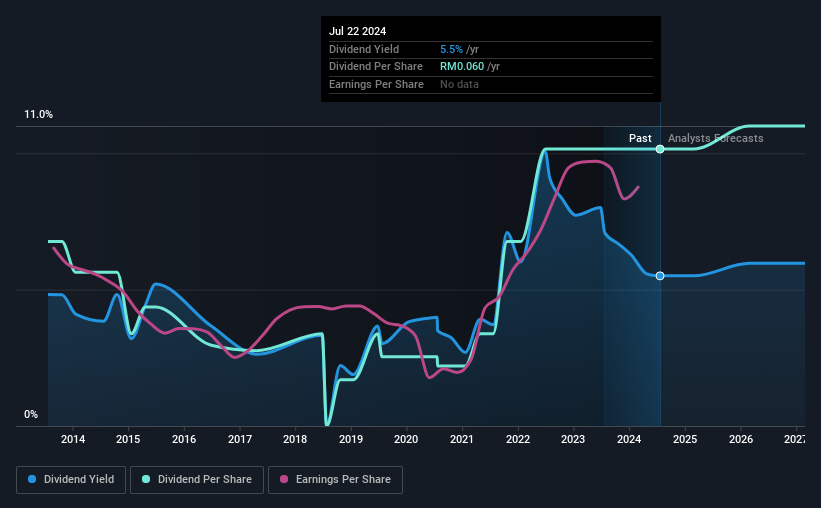This screenshot has width=821, height=508.
Task: Click 'Earnings Per Share' tooltip row label
Action: tap(376, 84)
